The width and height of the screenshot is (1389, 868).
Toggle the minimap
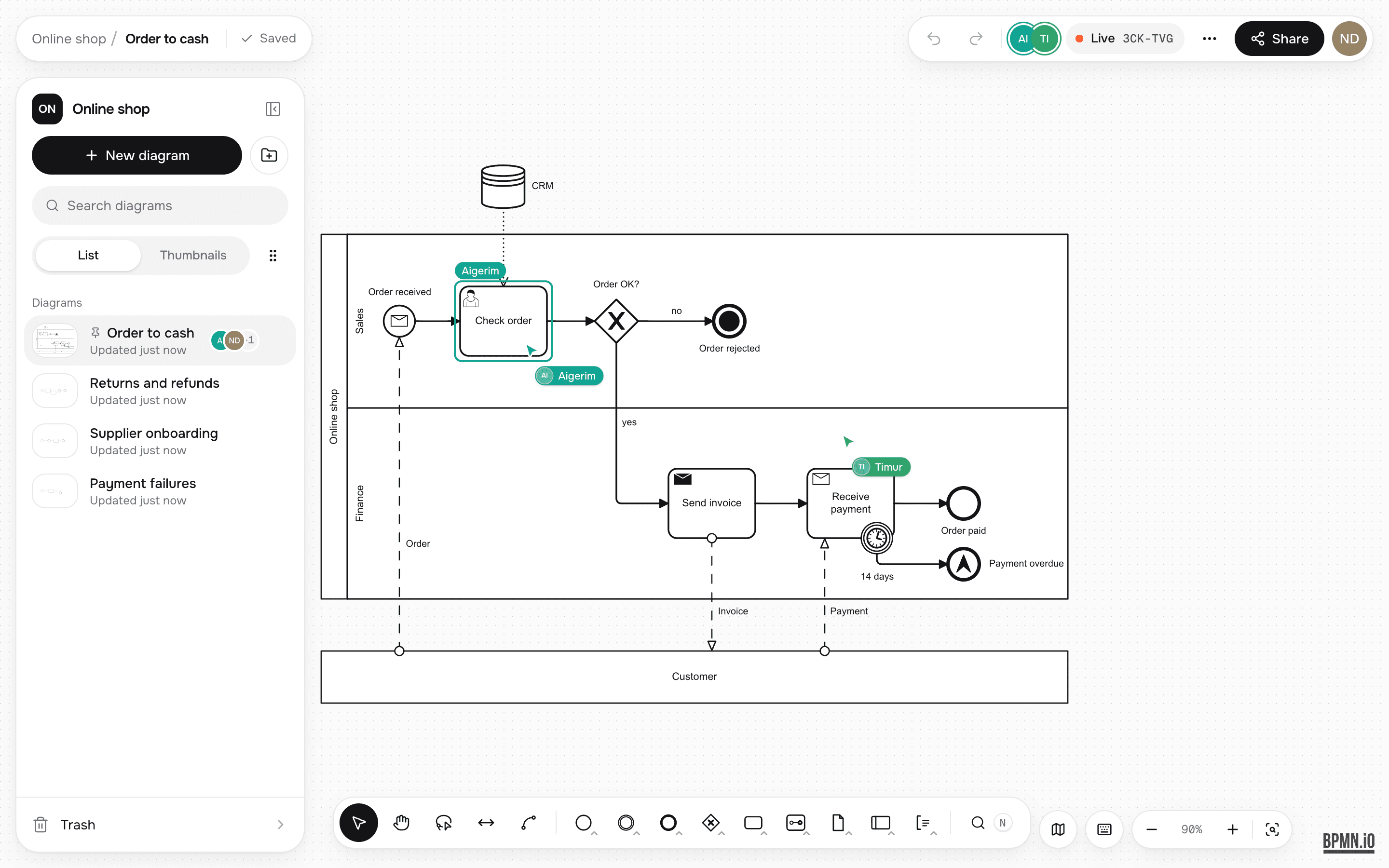click(1058, 829)
